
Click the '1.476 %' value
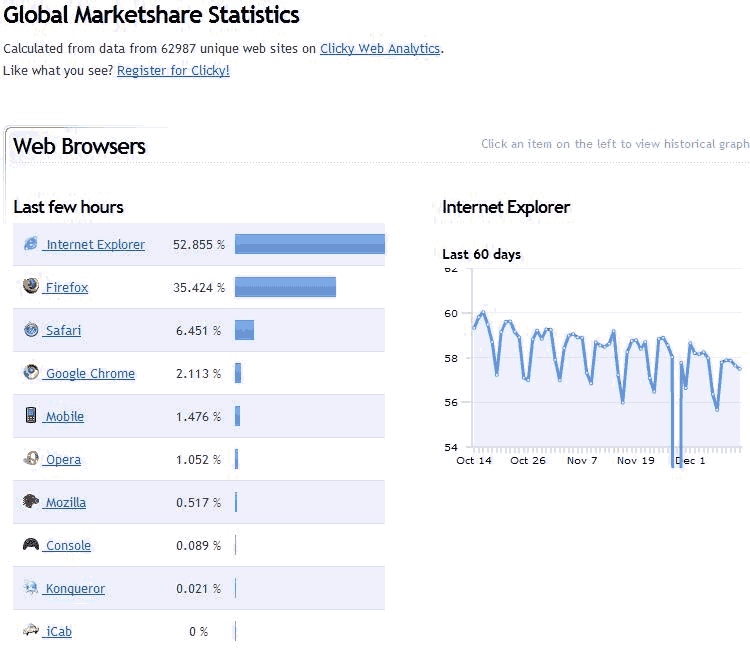[199, 417]
